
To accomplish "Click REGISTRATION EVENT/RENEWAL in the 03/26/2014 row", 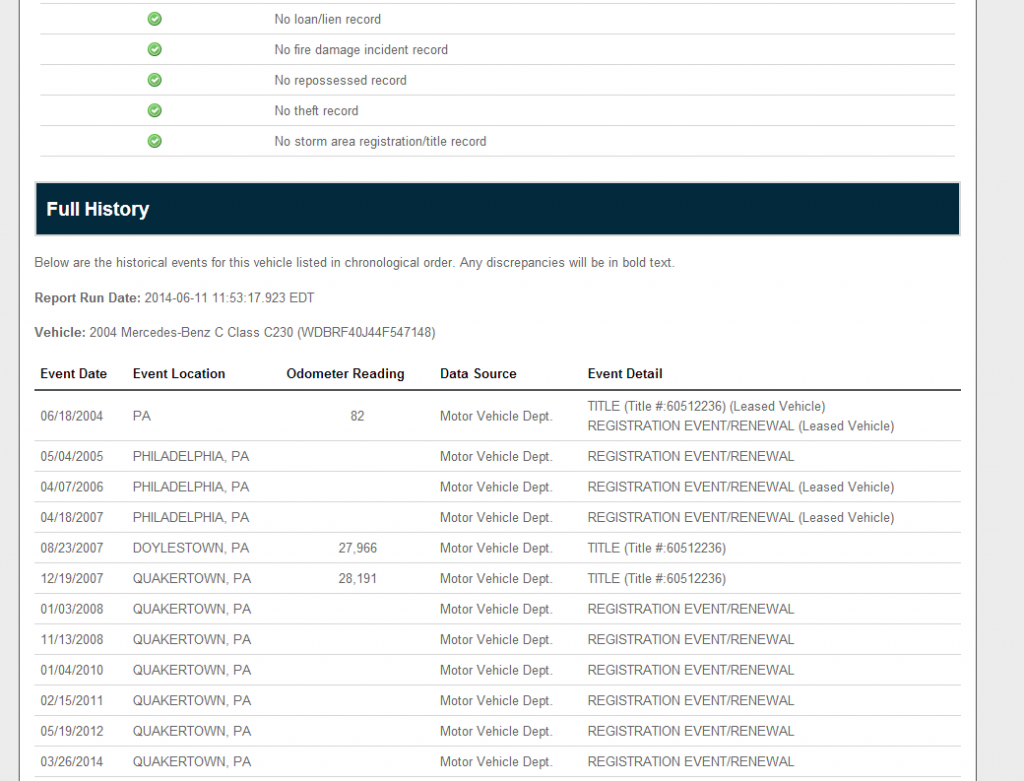I will pos(690,761).
